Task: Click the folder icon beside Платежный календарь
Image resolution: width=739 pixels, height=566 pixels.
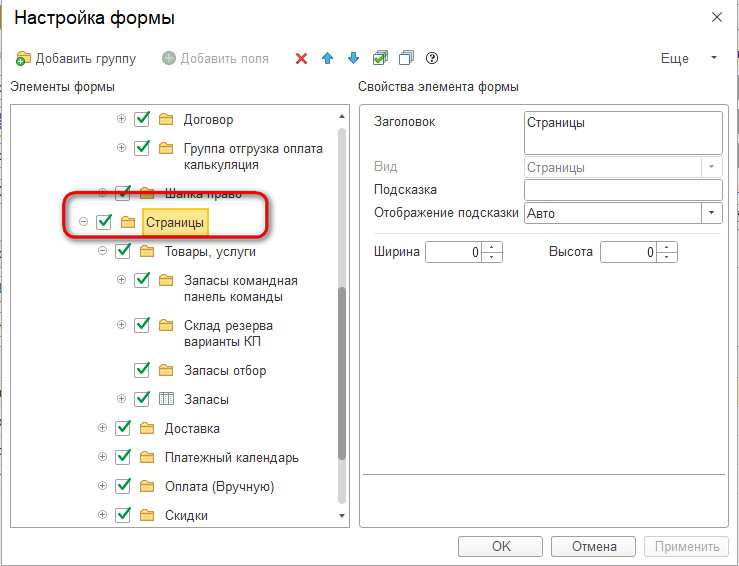Action: coord(147,457)
